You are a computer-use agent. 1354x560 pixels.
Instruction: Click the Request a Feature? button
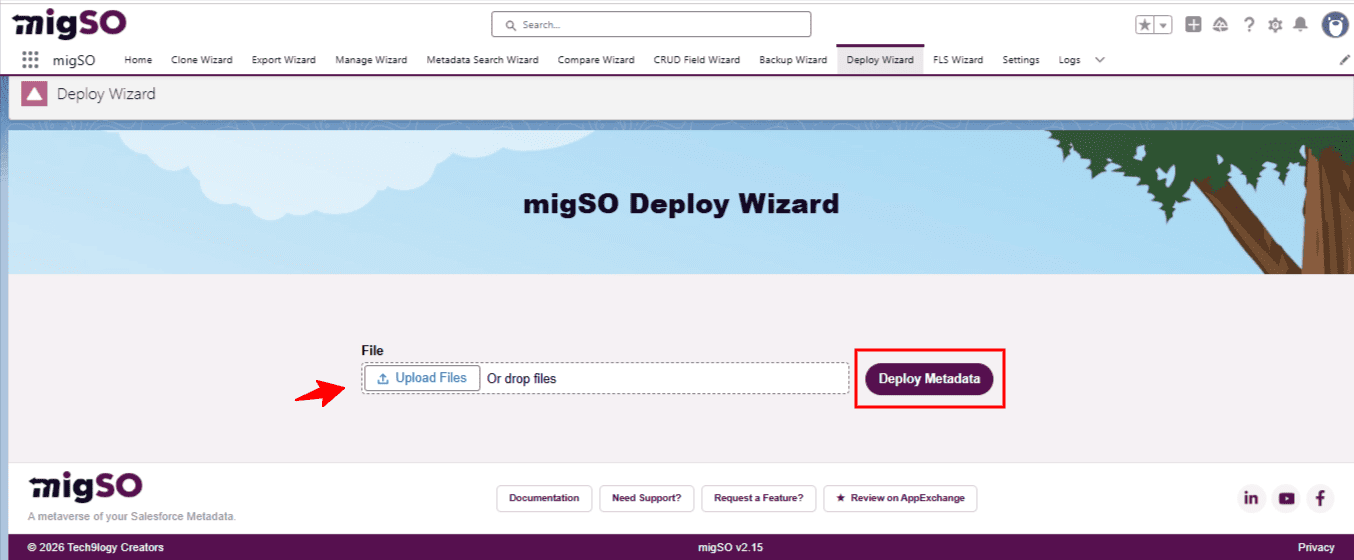[x=759, y=498]
